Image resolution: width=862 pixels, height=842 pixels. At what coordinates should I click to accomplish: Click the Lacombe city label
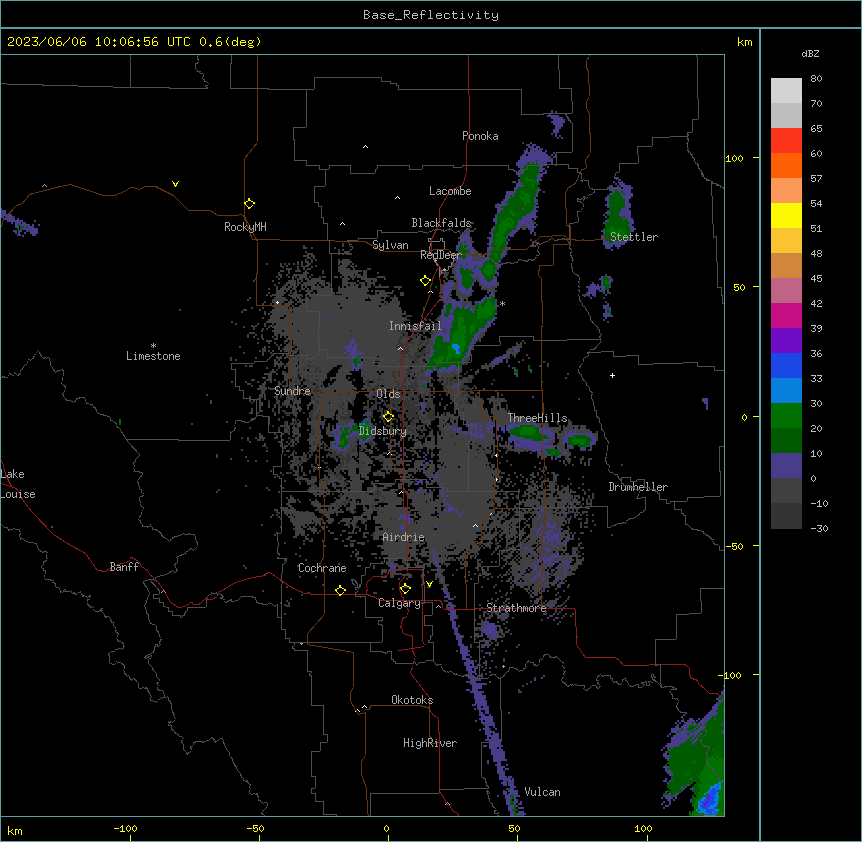pyautogui.click(x=450, y=191)
